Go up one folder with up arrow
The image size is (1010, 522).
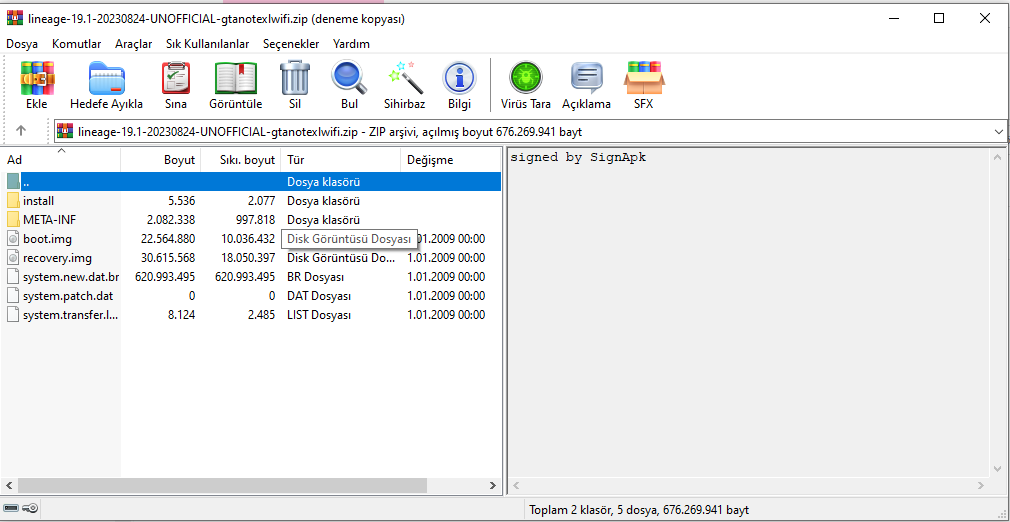[x=21, y=131]
